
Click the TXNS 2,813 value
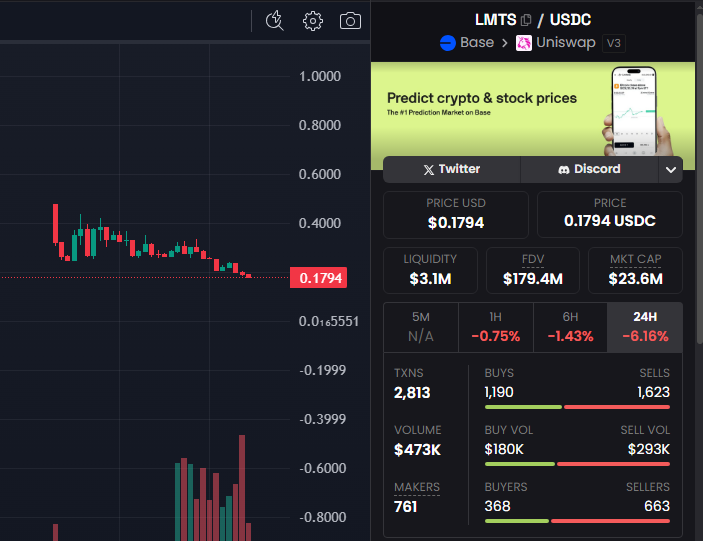(x=412, y=393)
